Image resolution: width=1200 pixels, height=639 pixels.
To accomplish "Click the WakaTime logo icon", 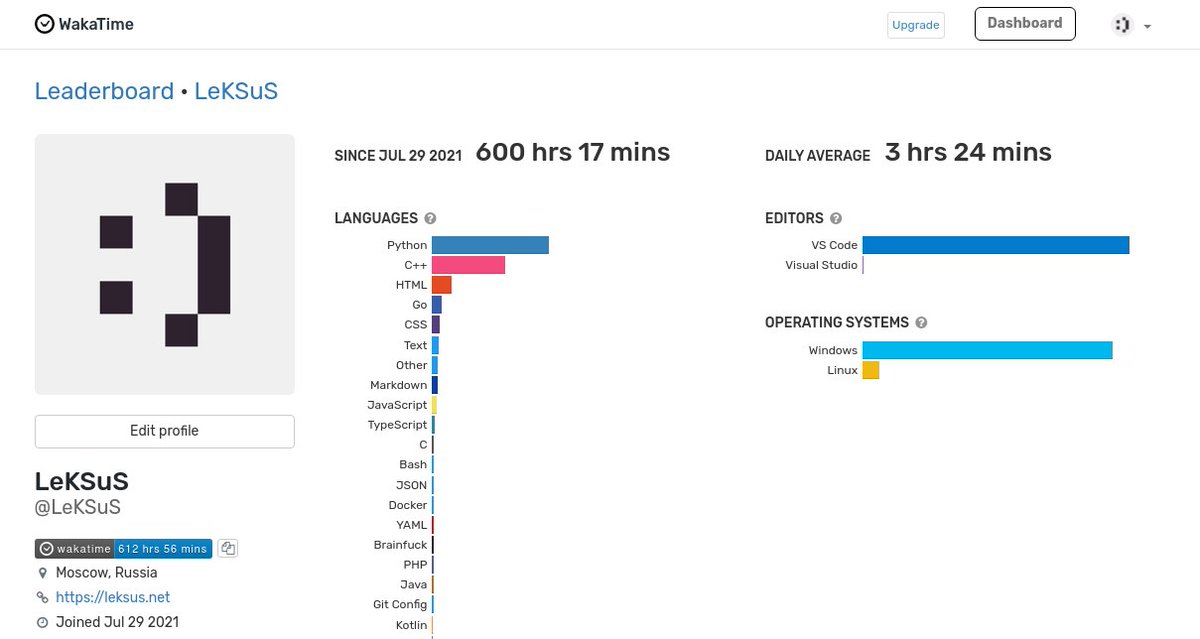I will click(44, 24).
